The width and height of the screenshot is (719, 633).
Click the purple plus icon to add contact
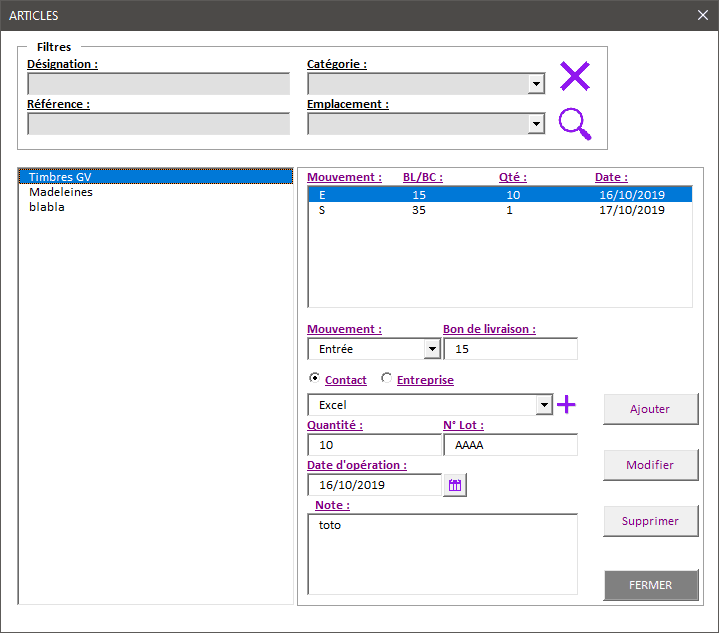[566, 404]
